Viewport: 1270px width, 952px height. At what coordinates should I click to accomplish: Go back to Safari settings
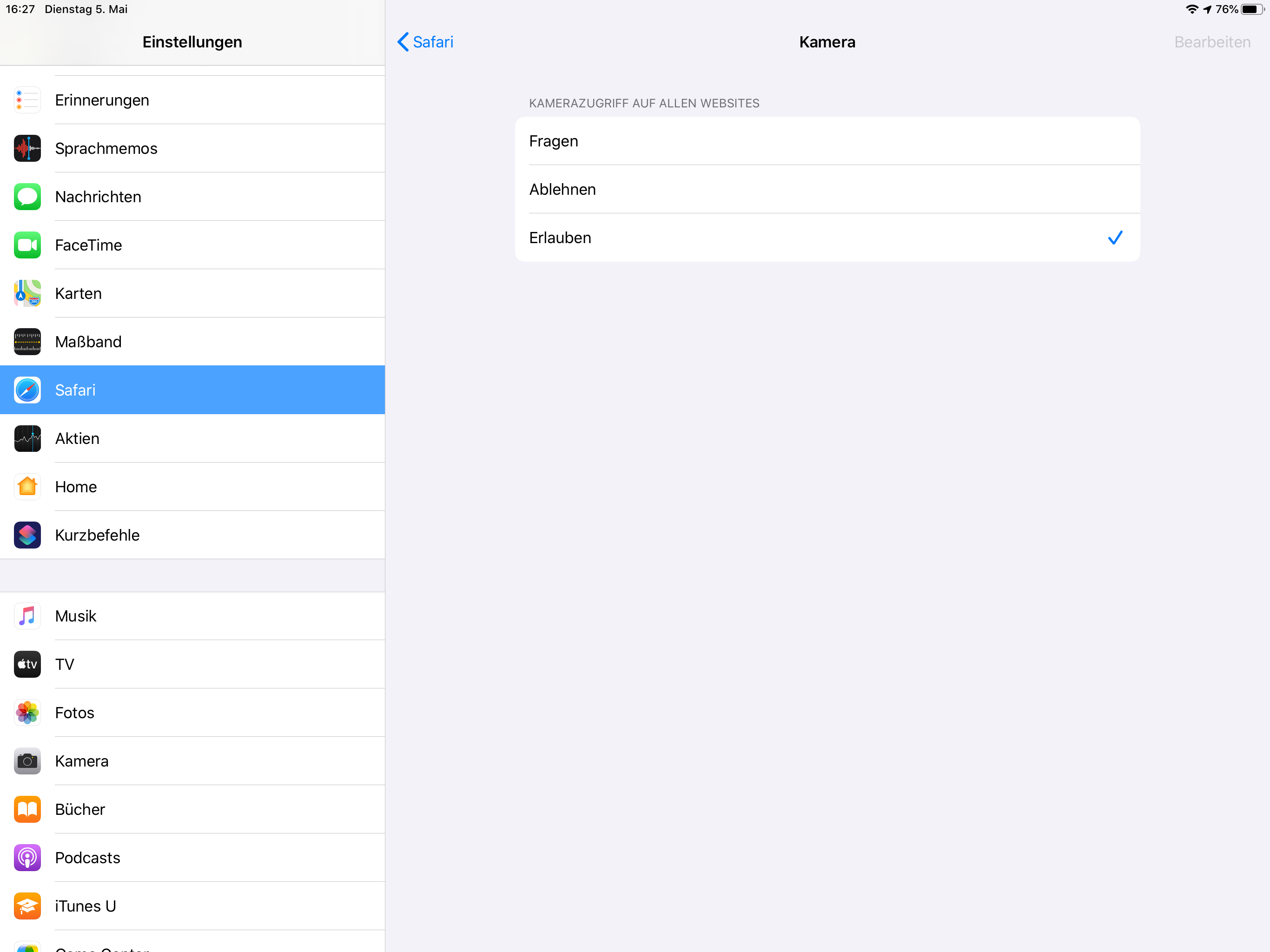click(425, 42)
